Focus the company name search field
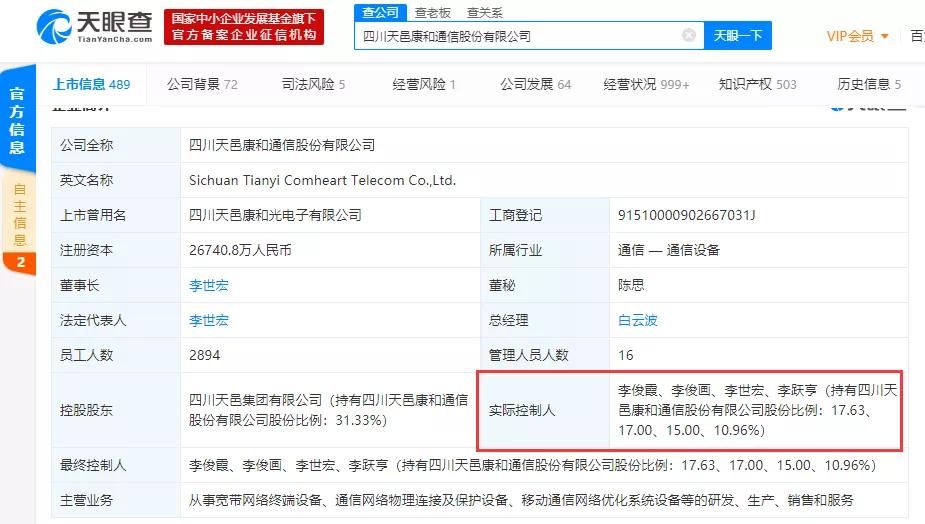 tap(519, 36)
